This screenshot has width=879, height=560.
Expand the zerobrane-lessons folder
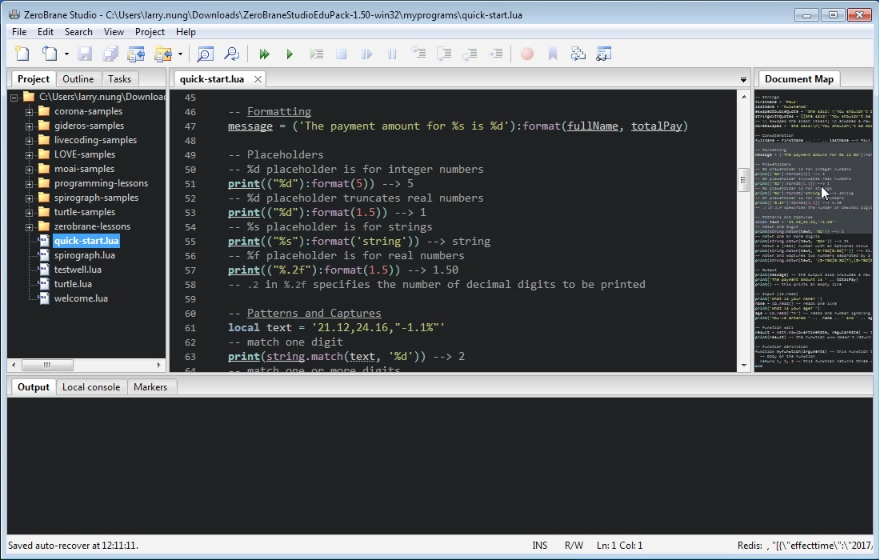(29, 226)
